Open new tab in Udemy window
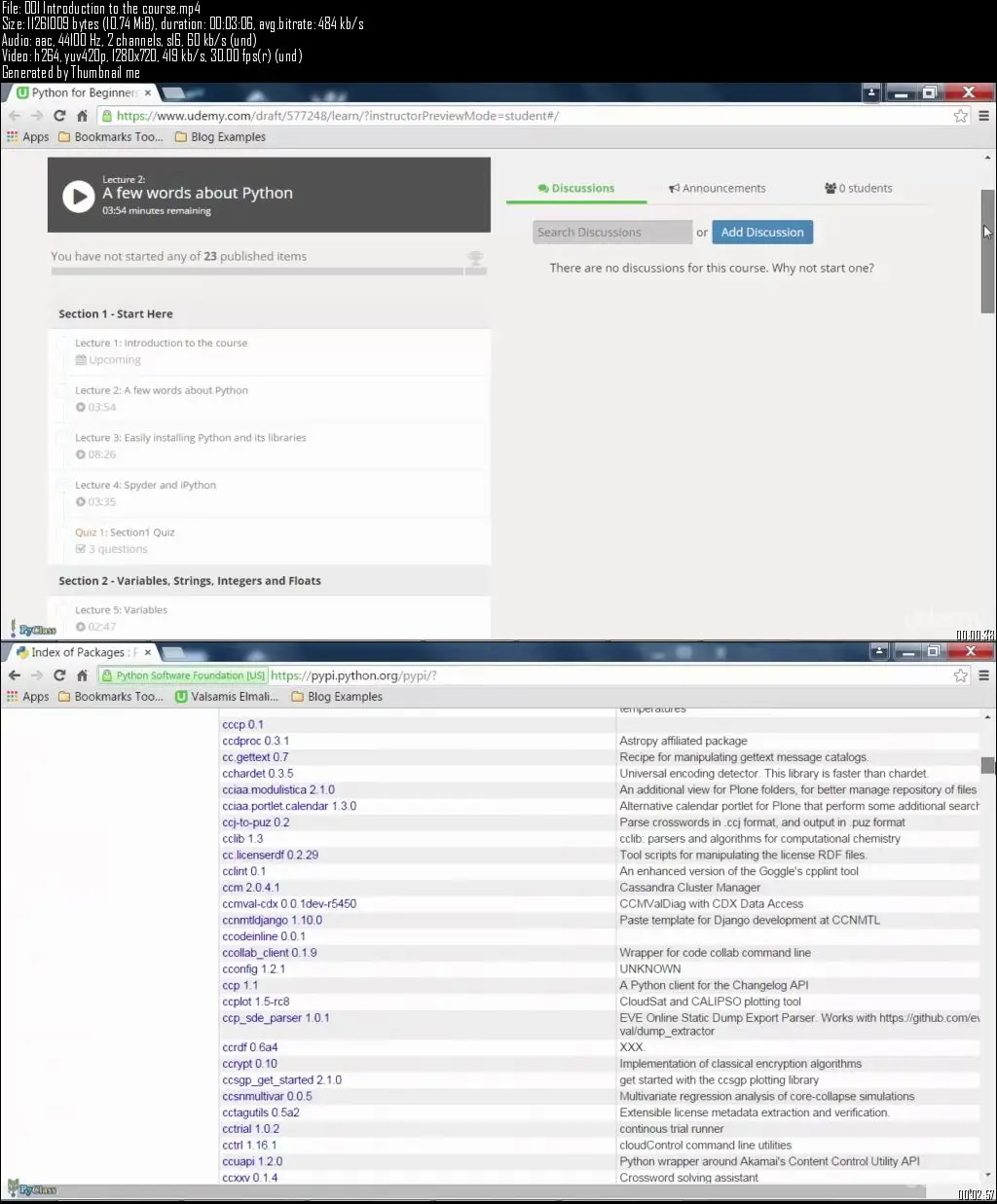Image resolution: width=997 pixels, height=1204 pixels. [175, 93]
